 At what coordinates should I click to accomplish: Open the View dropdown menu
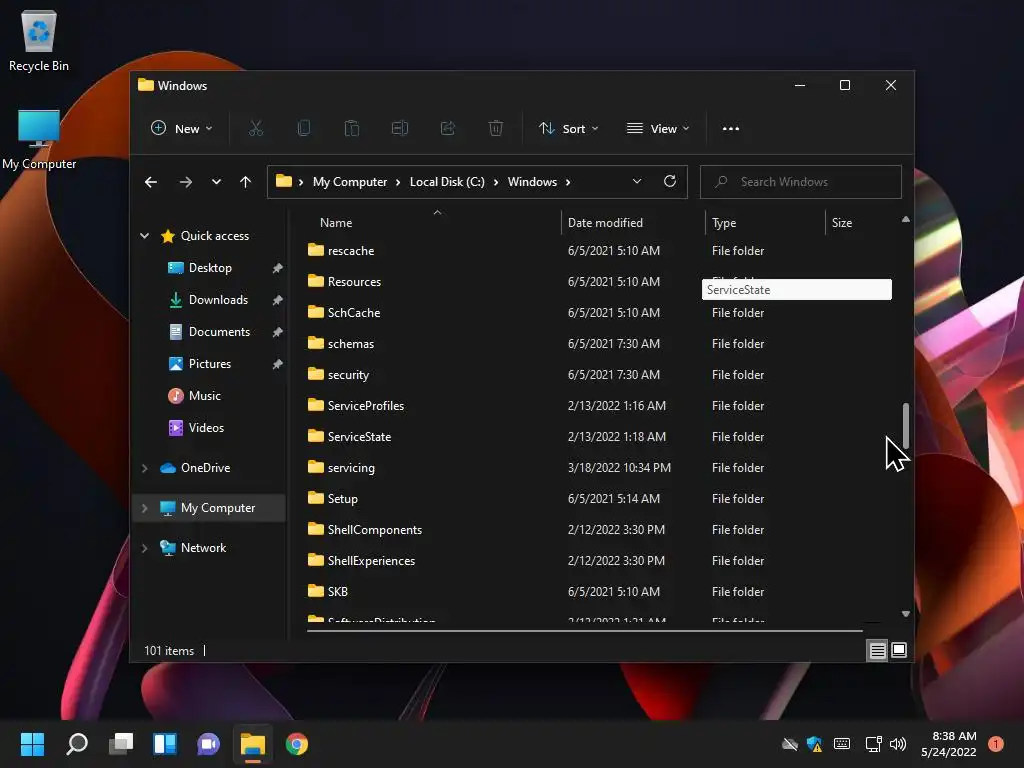click(x=658, y=129)
